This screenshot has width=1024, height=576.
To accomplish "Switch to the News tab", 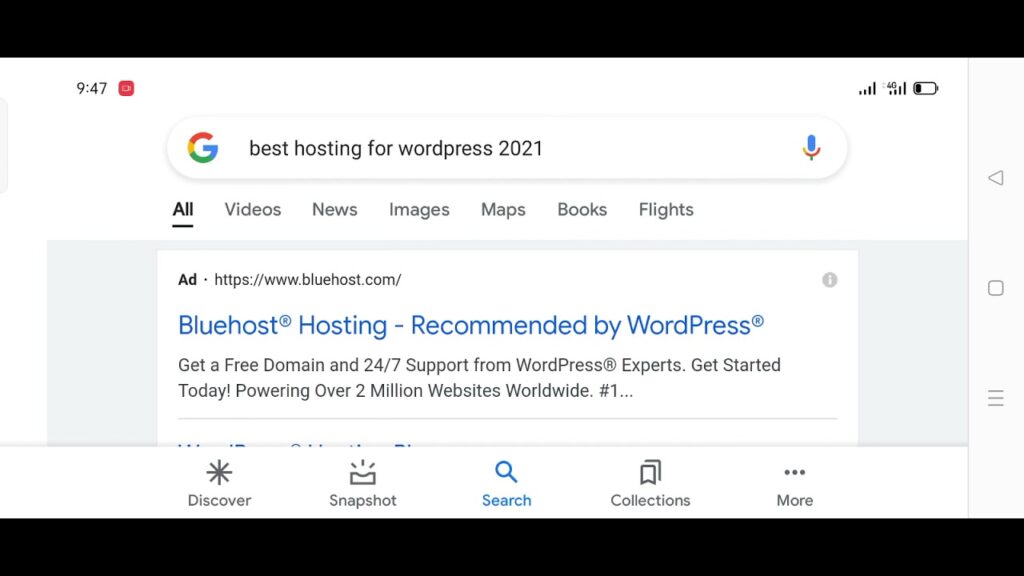I will [x=334, y=210].
